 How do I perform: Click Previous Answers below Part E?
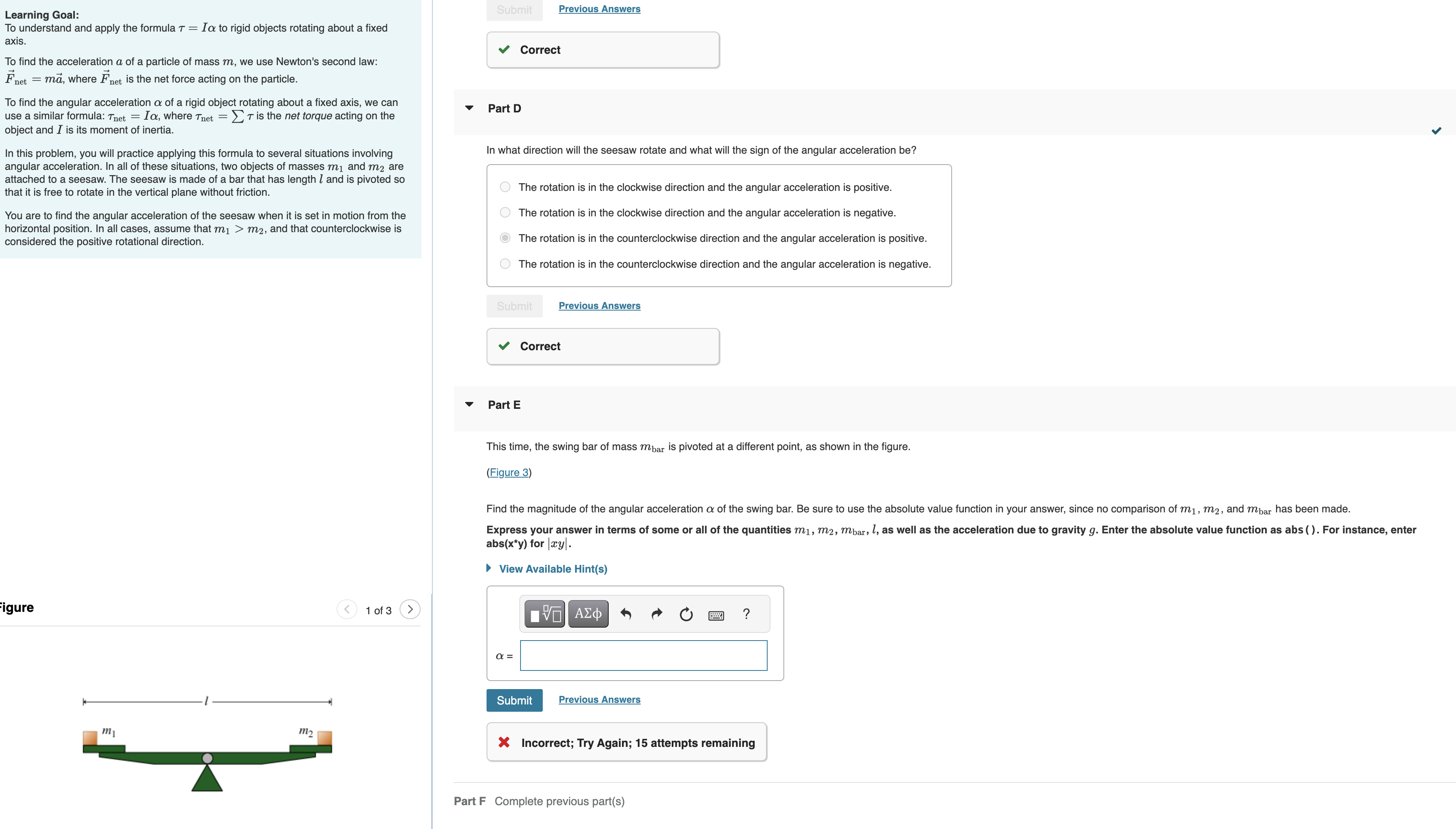pyautogui.click(x=599, y=699)
